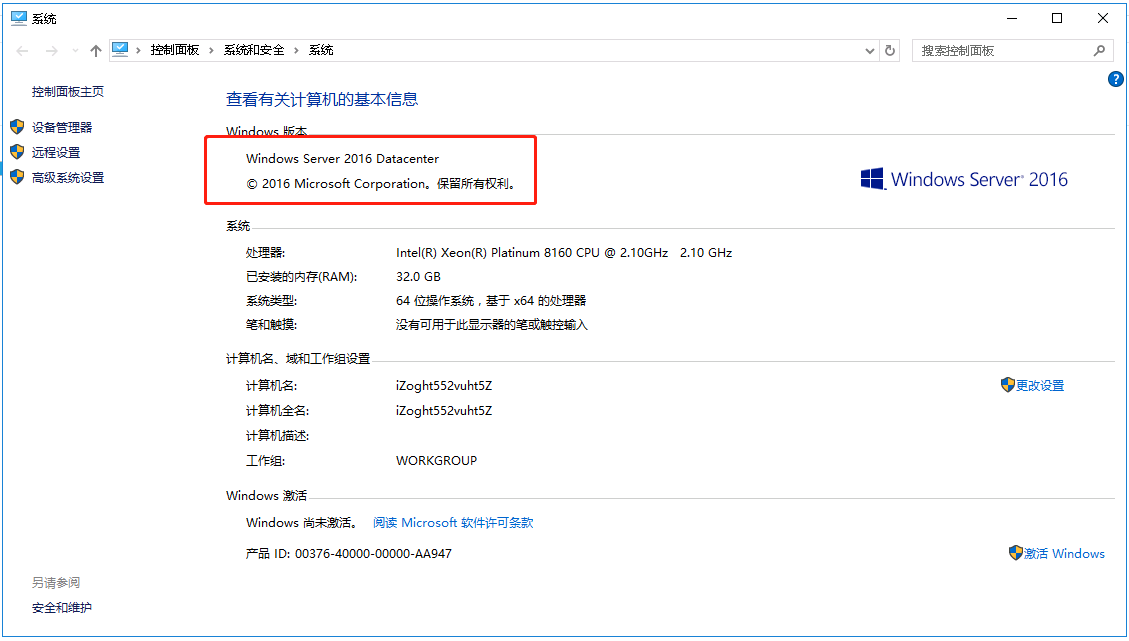Click the system window title icon
Viewport: 1129px width, 641px height.
click(19, 19)
